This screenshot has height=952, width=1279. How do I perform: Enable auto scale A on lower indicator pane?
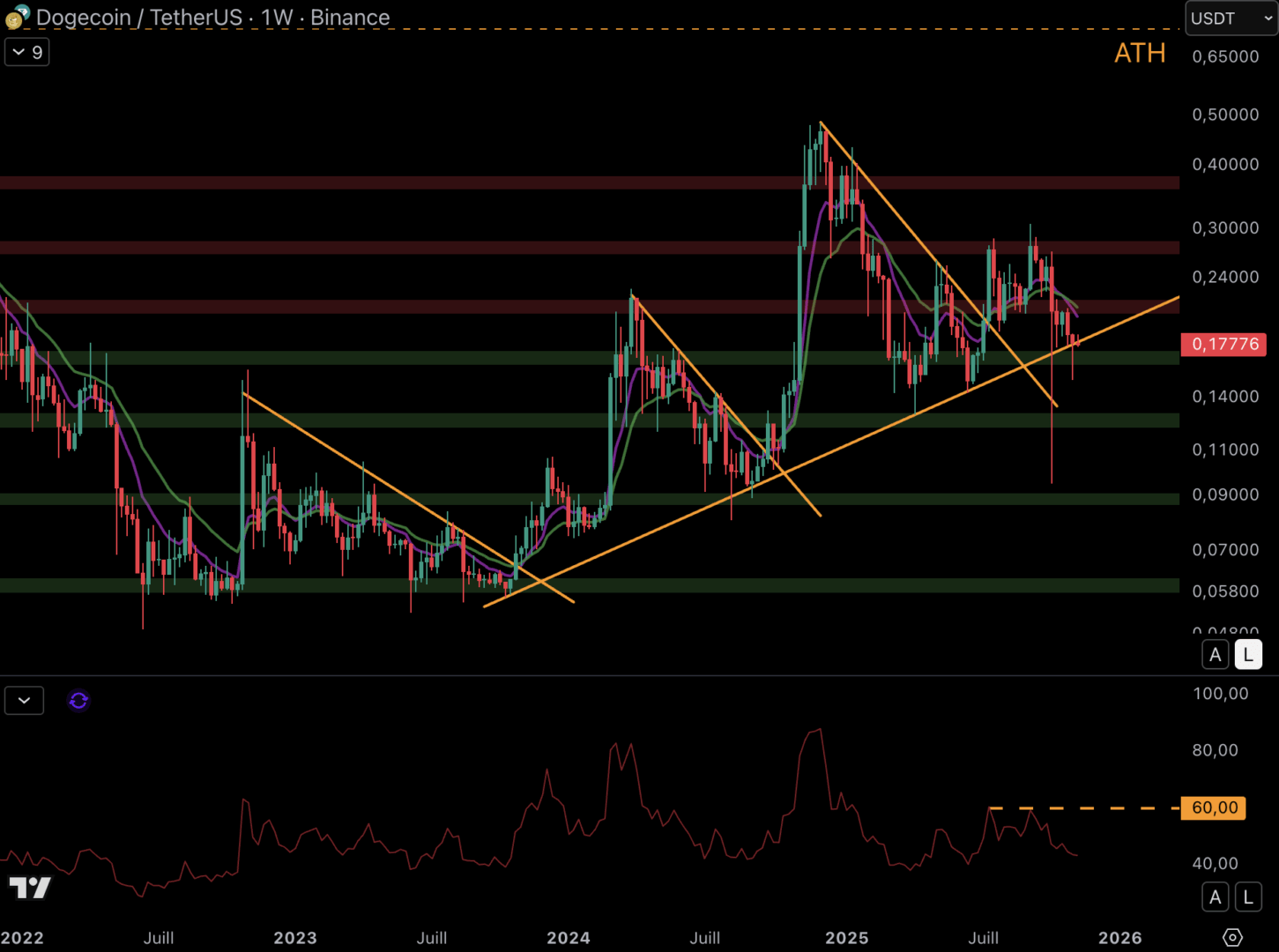pyautogui.click(x=1216, y=897)
